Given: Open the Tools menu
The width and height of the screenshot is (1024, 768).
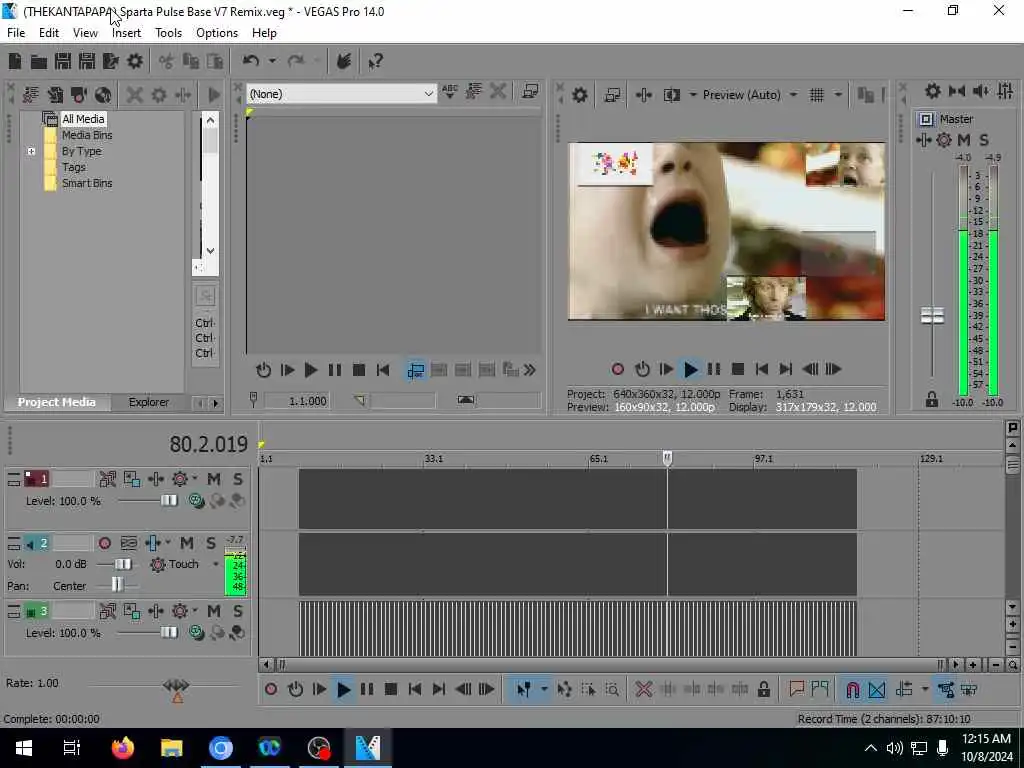Looking at the screenshot, I should point(168,33).
